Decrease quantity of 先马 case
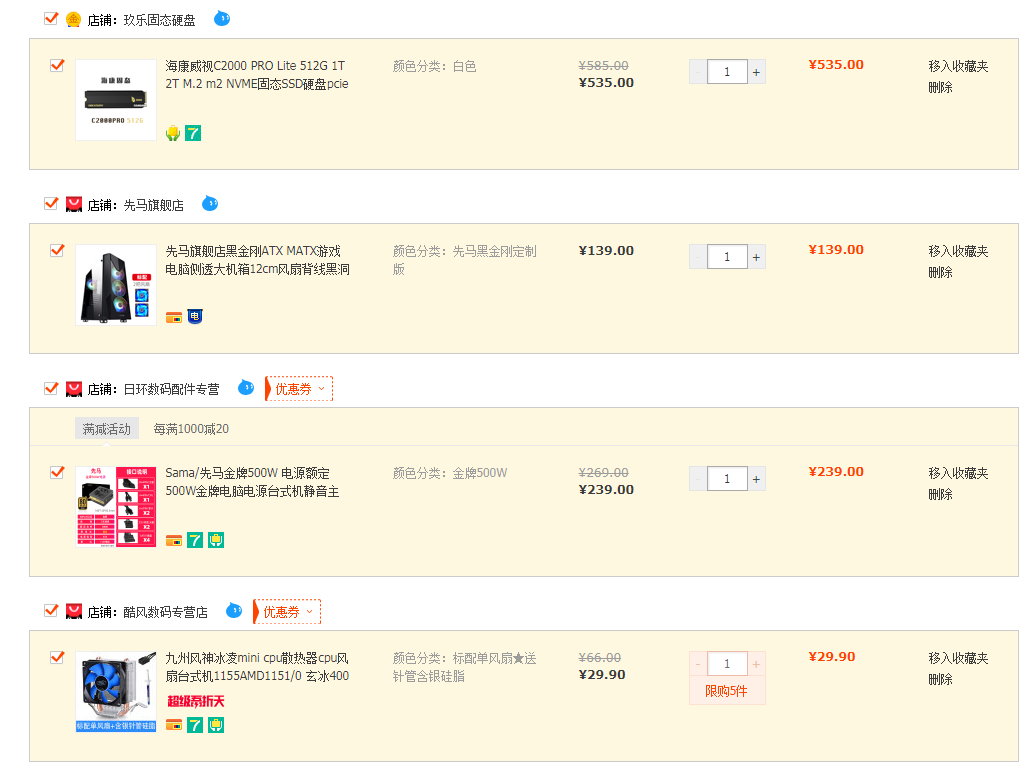The height and width of the screenshot is (776, 1028). pyautogui.click(x=698, y=257)
